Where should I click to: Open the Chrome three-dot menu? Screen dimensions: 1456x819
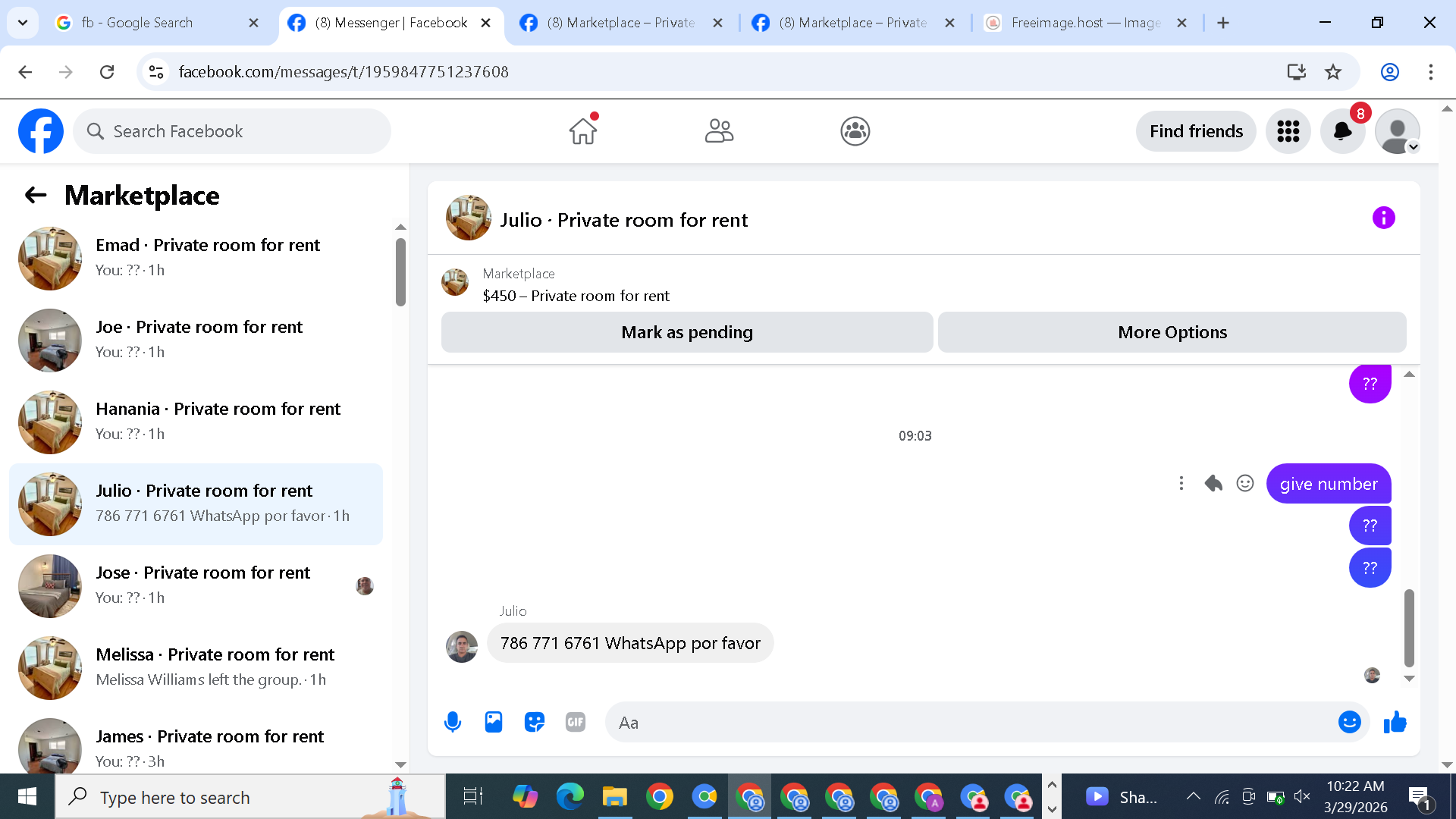[1431, 72]
